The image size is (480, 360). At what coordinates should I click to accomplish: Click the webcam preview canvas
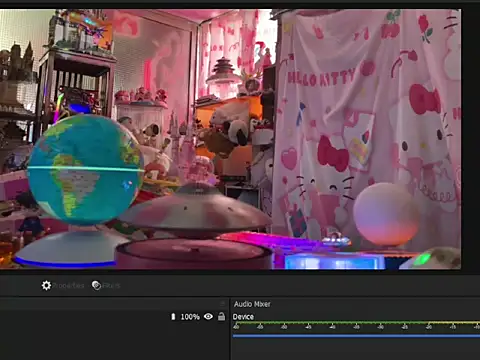click(x=230, y=139)
